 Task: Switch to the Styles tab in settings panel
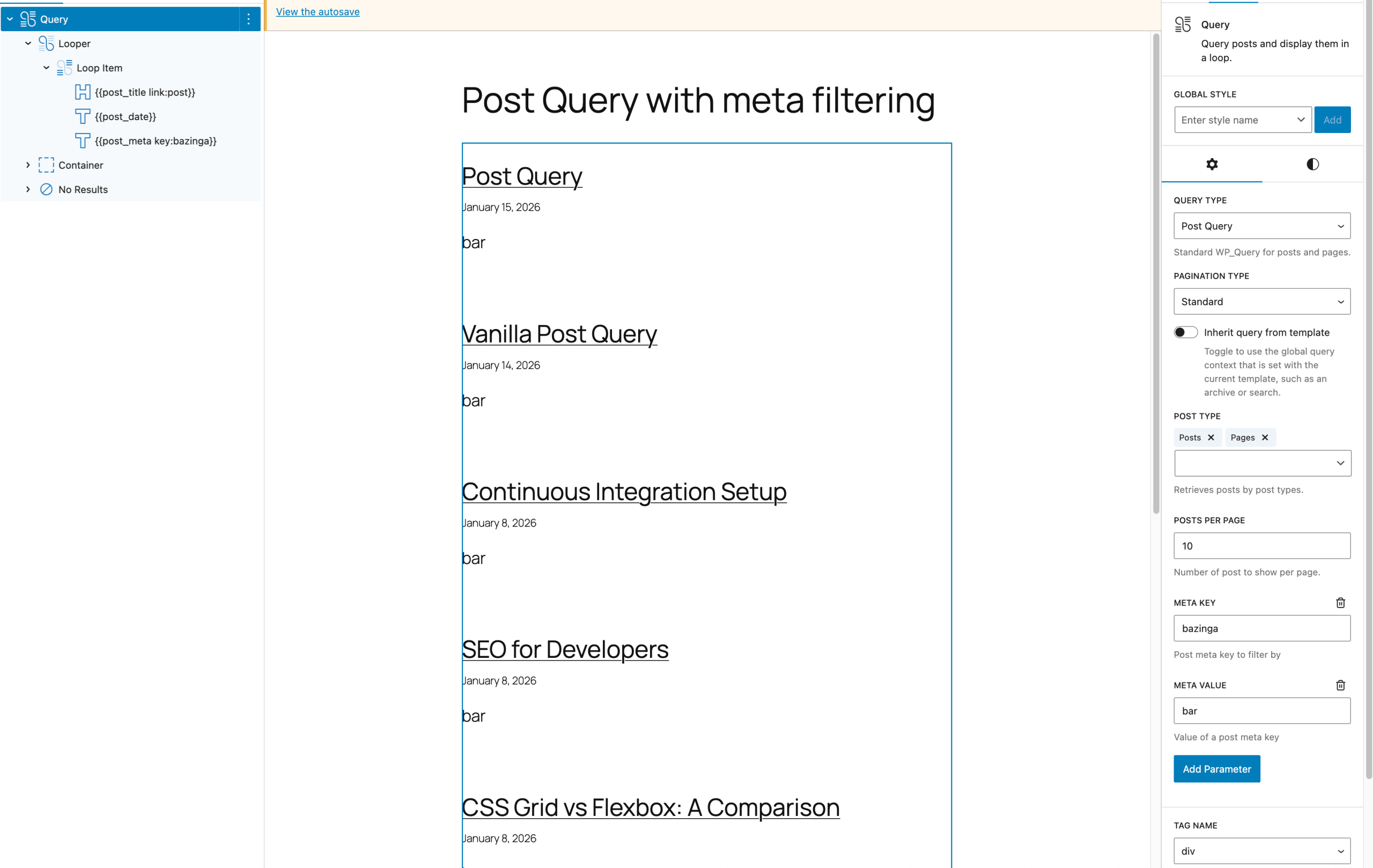(1312, 164)
